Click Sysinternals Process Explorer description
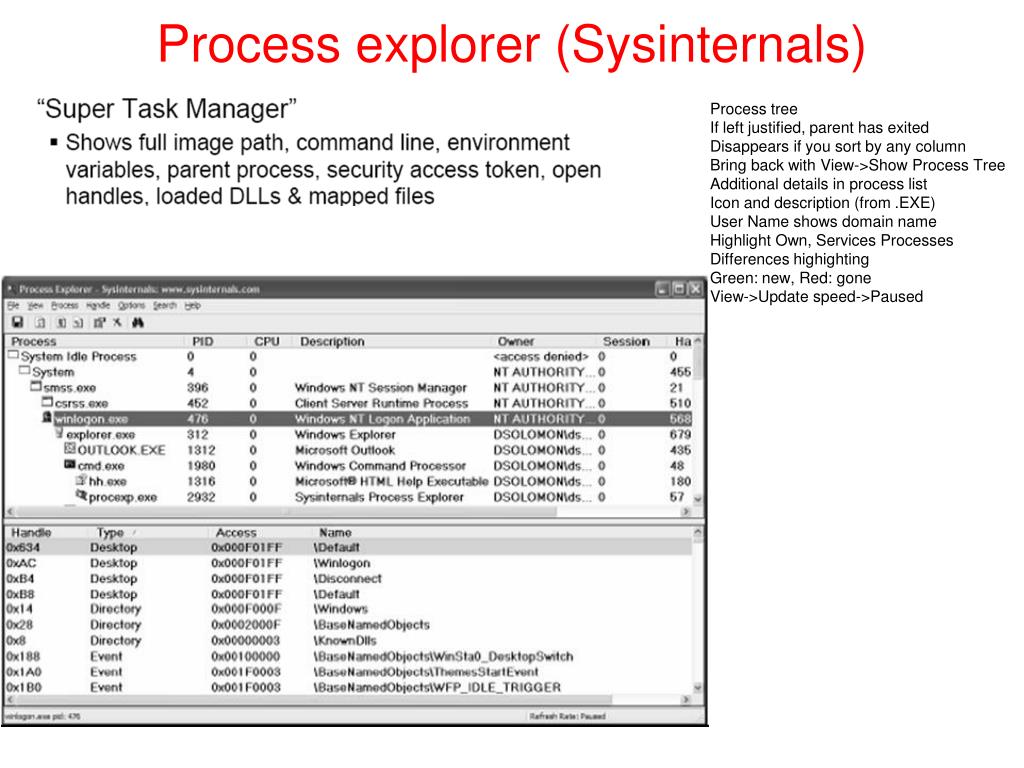Viewport: 1024px width, 768px height. tap(379, 498)
